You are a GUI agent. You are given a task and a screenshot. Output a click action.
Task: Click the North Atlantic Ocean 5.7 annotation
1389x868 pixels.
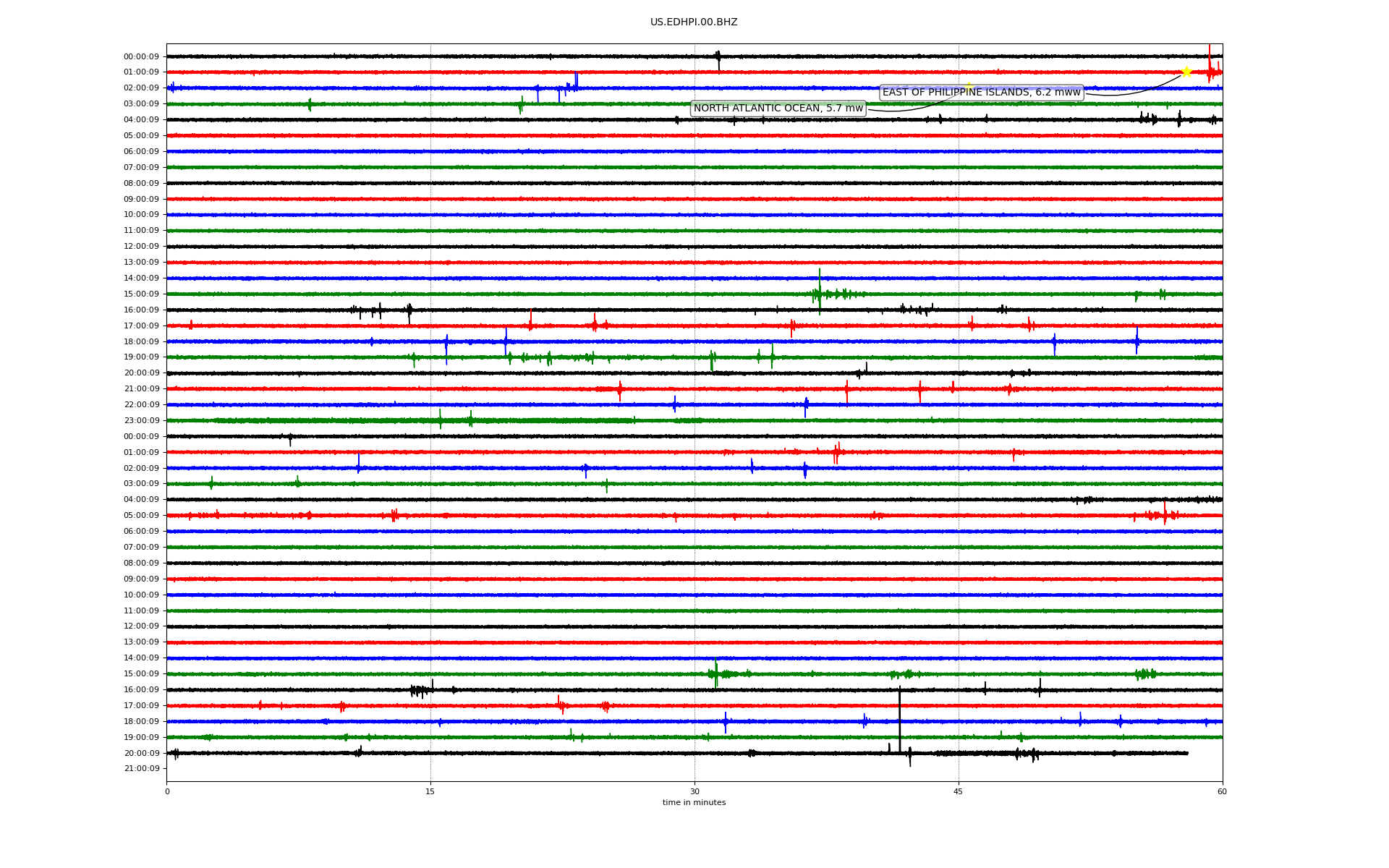(x=778, y=109)
